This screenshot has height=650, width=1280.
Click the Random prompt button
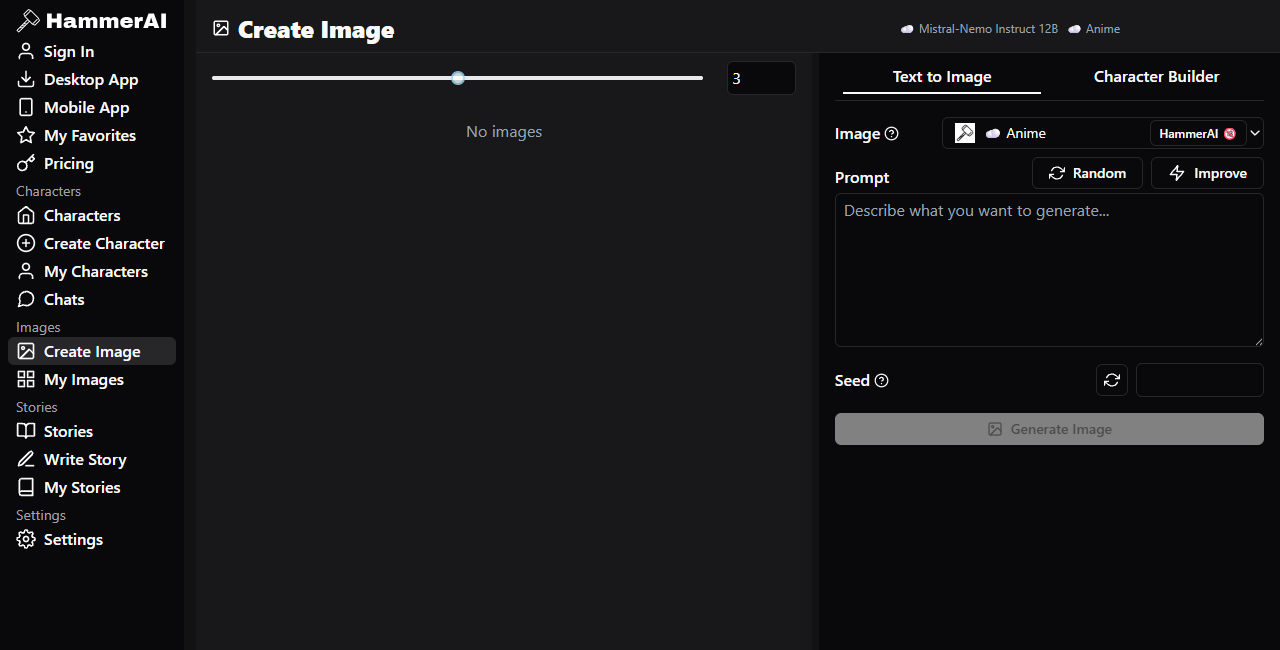click(x=1087, y=173)
